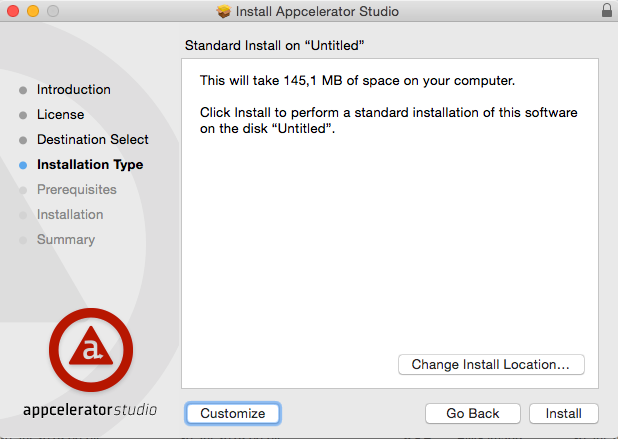Image resolution: width=618 pixels, height=439 pixels.
Task: Close the installer with red button
Action: (13, 11)
